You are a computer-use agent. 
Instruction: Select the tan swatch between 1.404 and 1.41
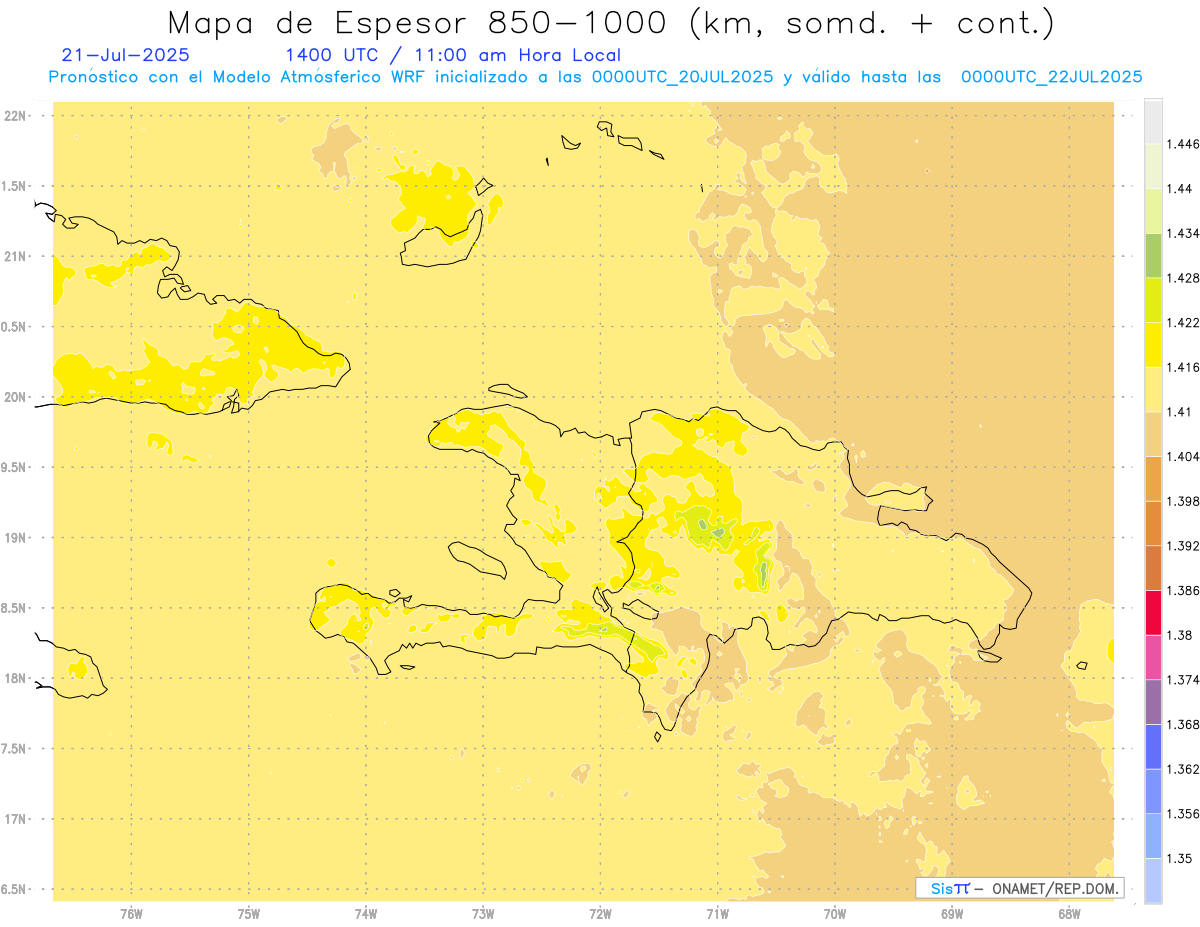click(1153, 434)
